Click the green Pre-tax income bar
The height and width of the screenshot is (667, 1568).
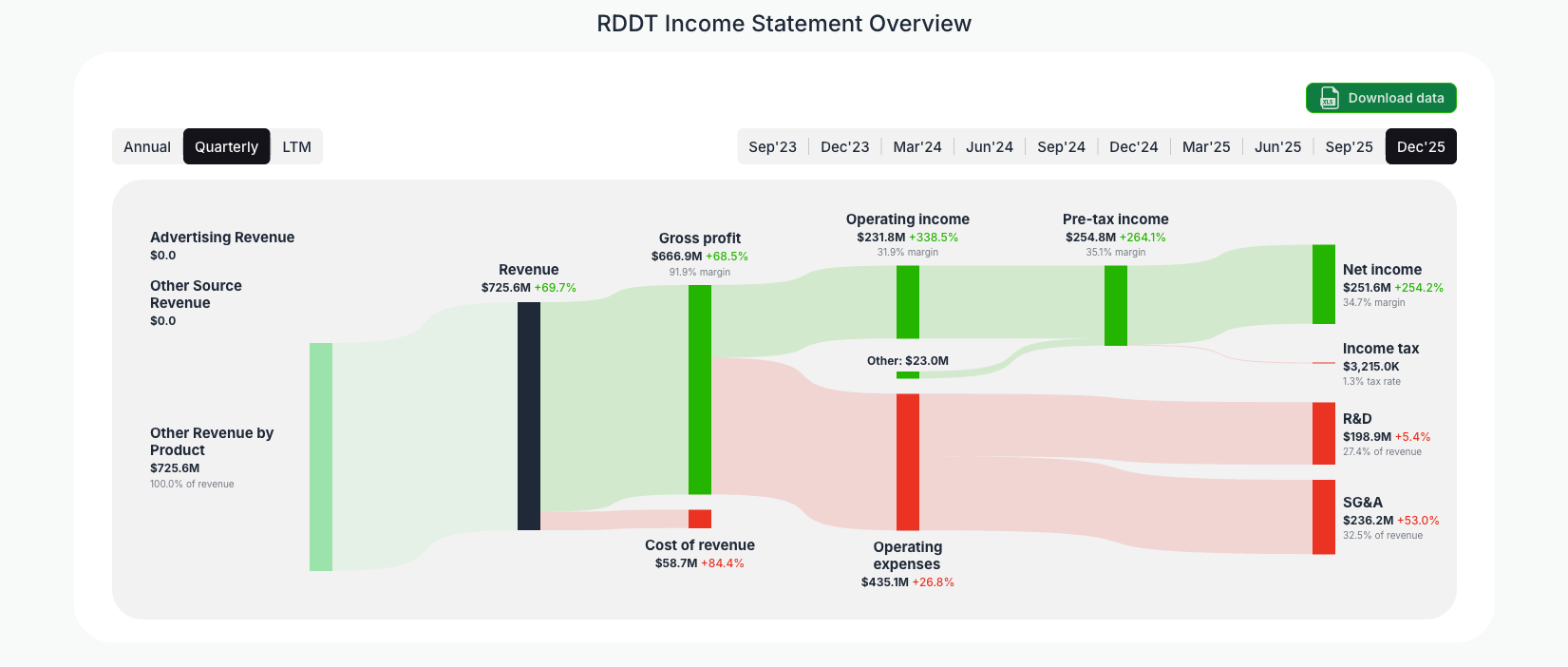(x=1116, y=306)
